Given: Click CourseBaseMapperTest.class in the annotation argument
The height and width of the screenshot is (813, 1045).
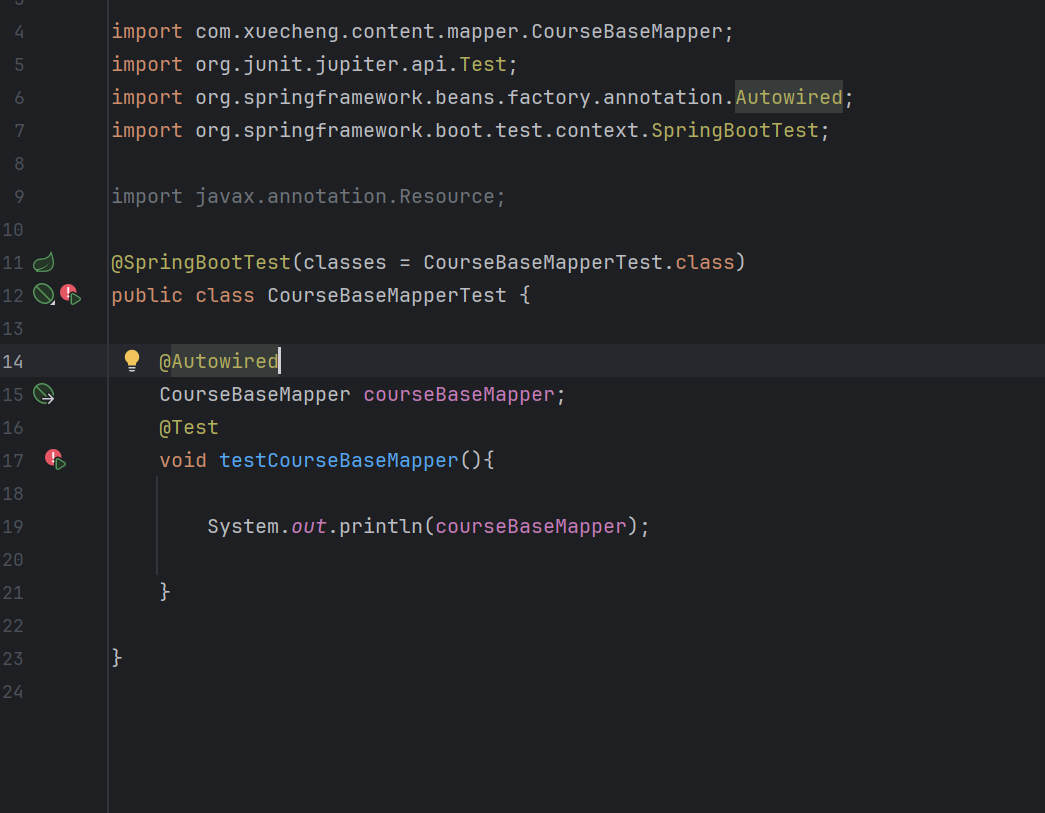Looking at the screenshot, I should point(578,263).
